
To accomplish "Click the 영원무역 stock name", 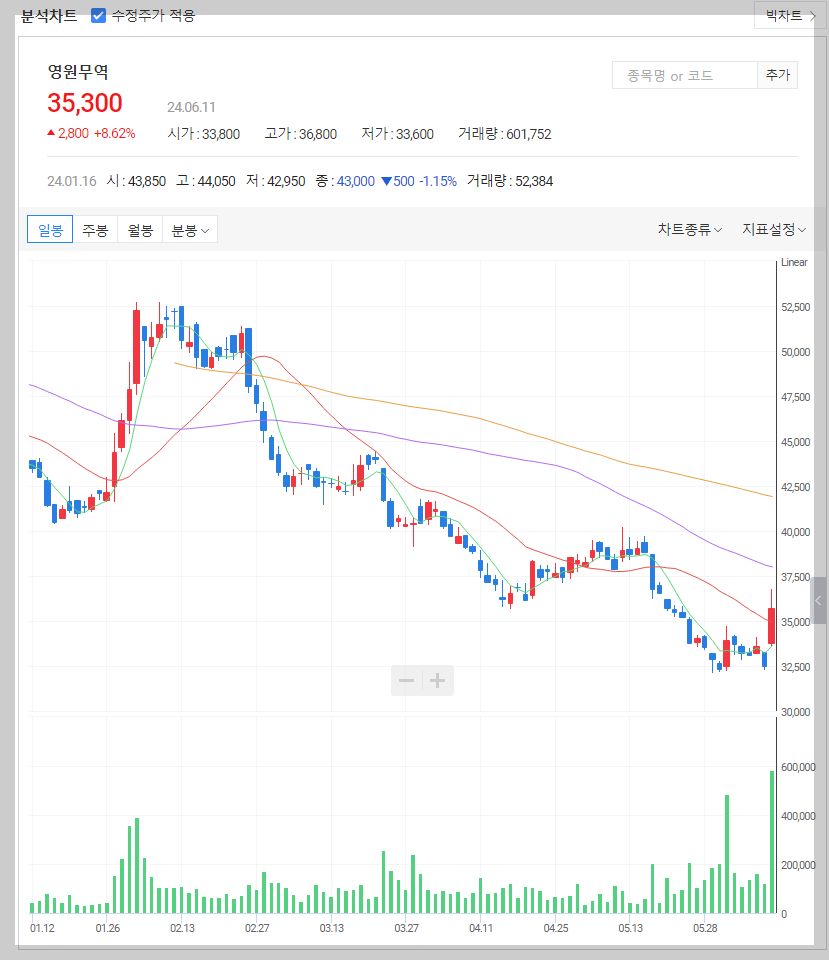I will point(78,72).
